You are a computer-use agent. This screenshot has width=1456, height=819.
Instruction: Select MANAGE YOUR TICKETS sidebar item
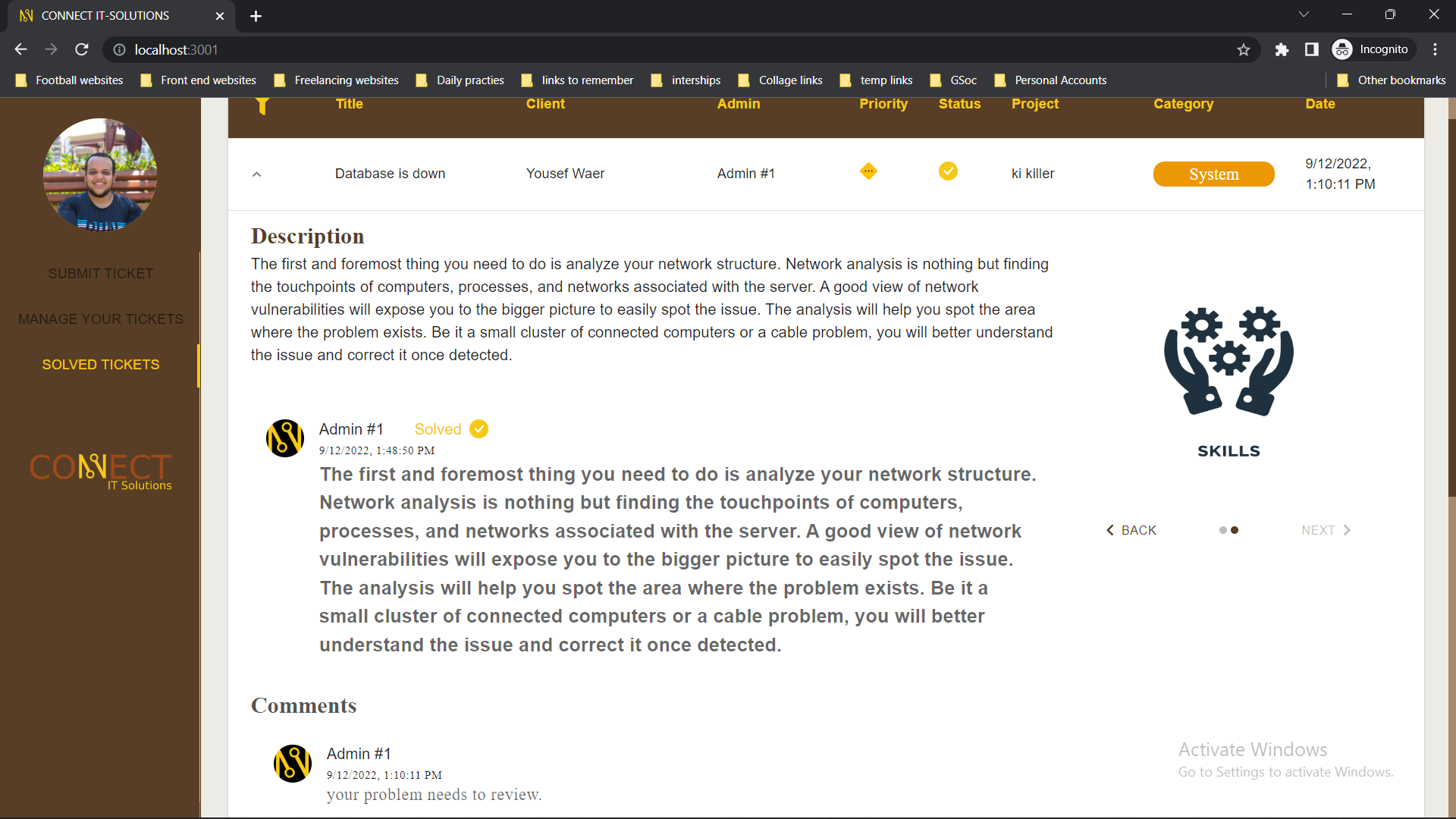[100, 319]
